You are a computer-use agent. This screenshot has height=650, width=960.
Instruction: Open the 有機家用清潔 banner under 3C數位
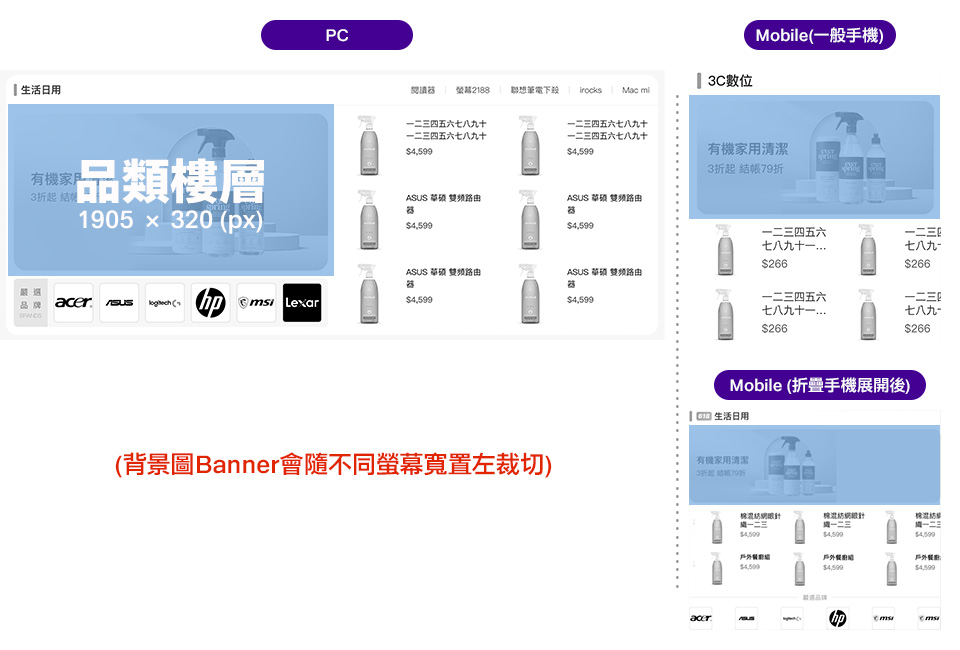coord(814,156)
